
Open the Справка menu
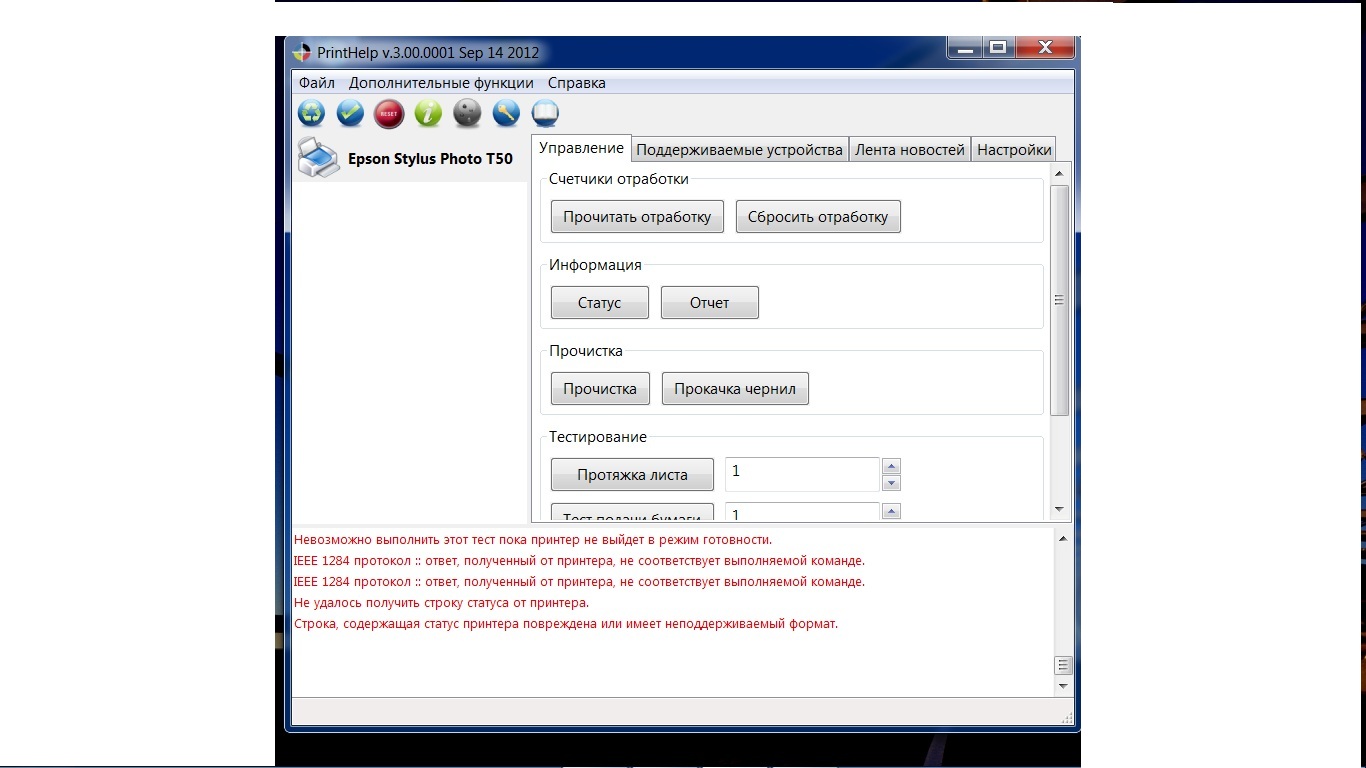click(577, 83)
